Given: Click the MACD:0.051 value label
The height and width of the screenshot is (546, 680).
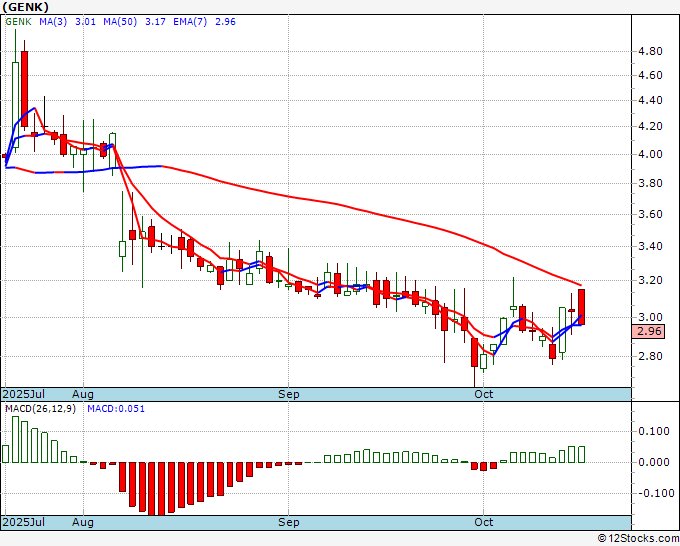Looking at the screenshot, I should pos(116,409).
